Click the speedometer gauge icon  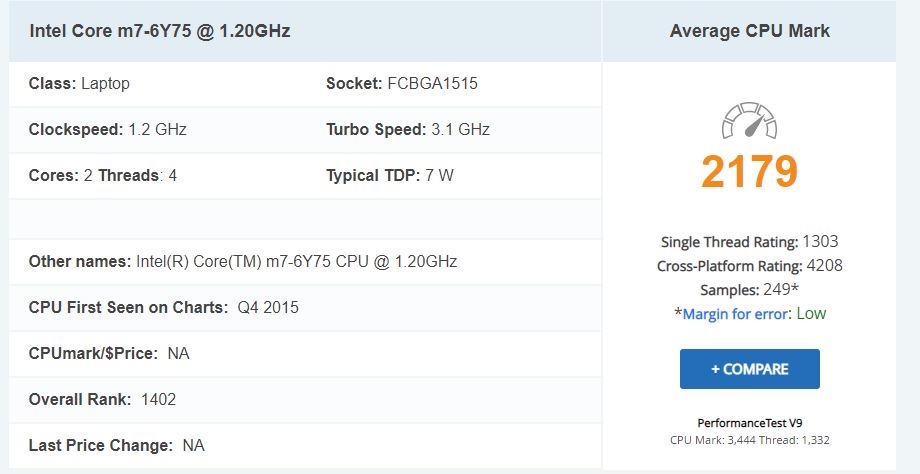pos(749,123)
